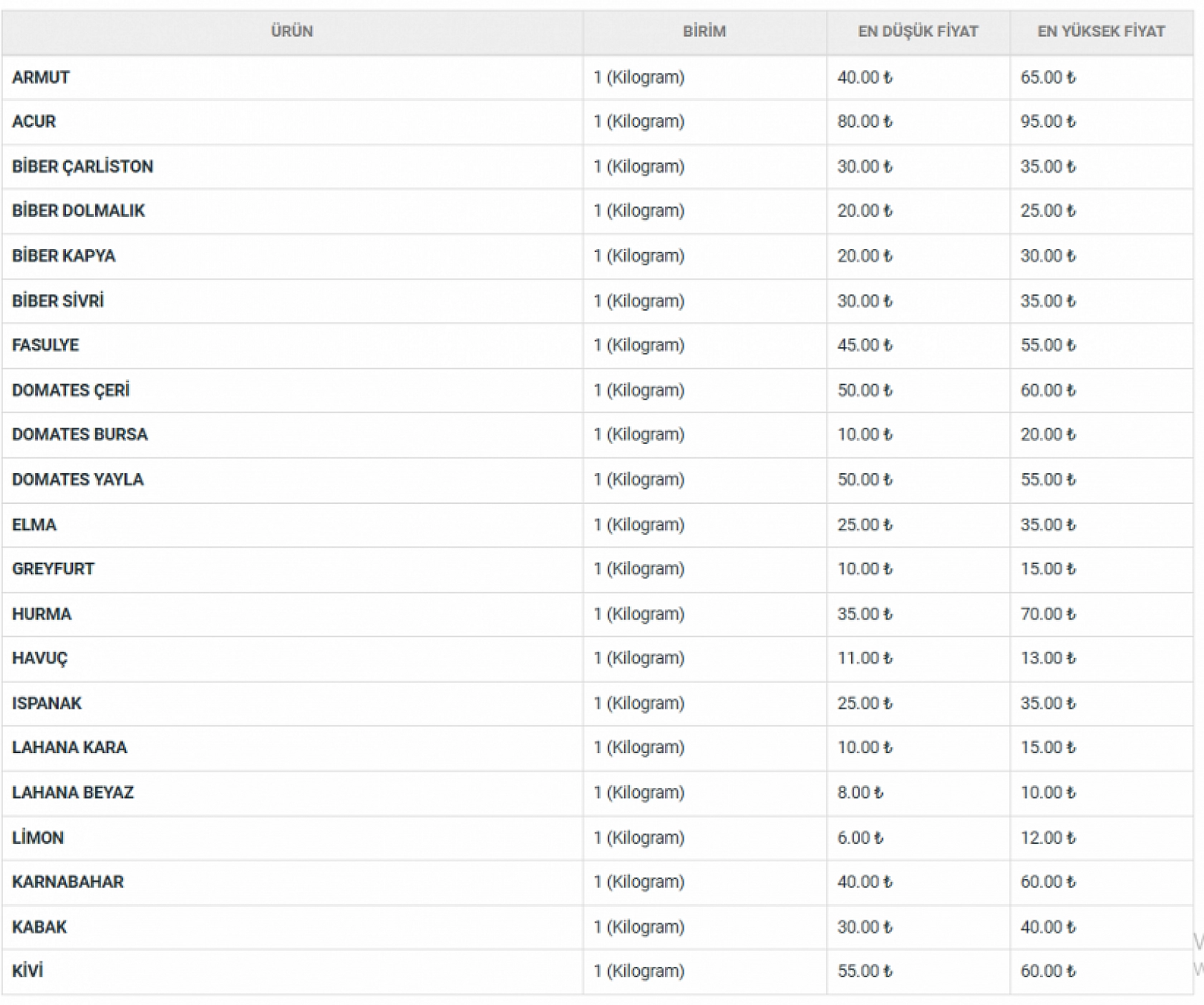Click HURMA's highest price of 70.00
Viewport: 1204px width, 1005px height.
tap(1047, 614)
